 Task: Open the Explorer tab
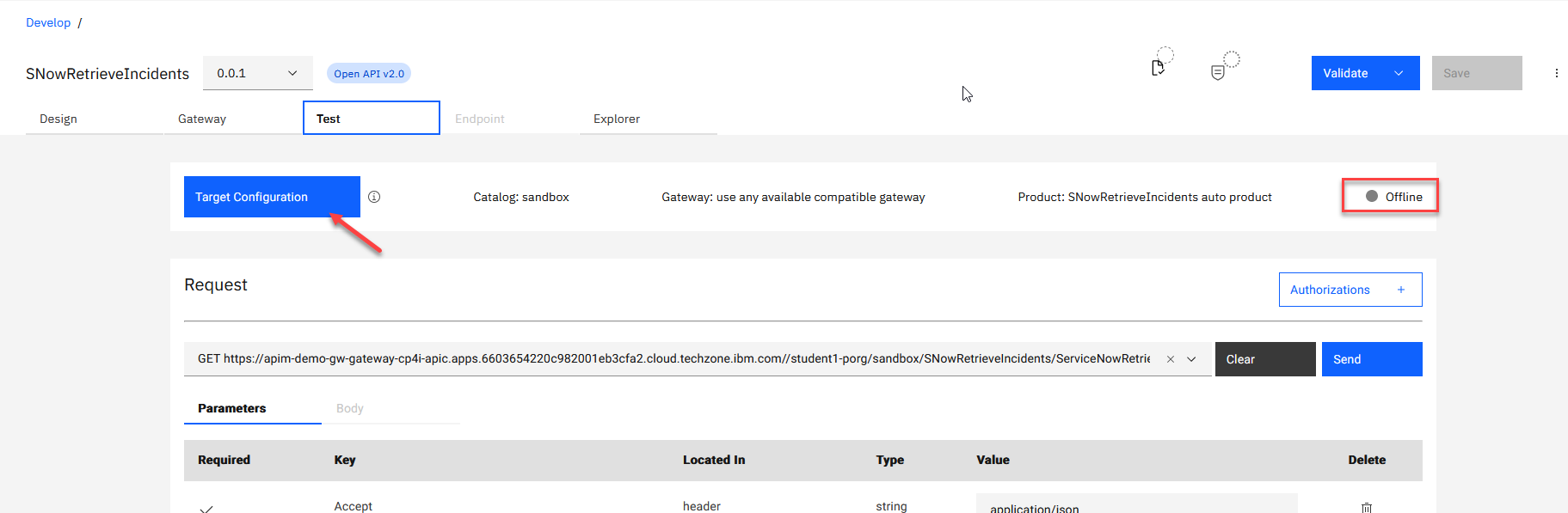pyautogui.click(x=617, y=119)
